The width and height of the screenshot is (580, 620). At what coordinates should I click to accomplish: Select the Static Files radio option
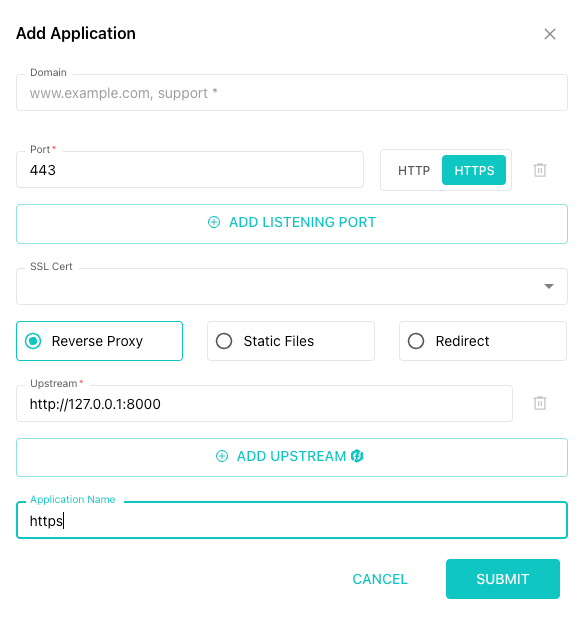tap(291, 341)
